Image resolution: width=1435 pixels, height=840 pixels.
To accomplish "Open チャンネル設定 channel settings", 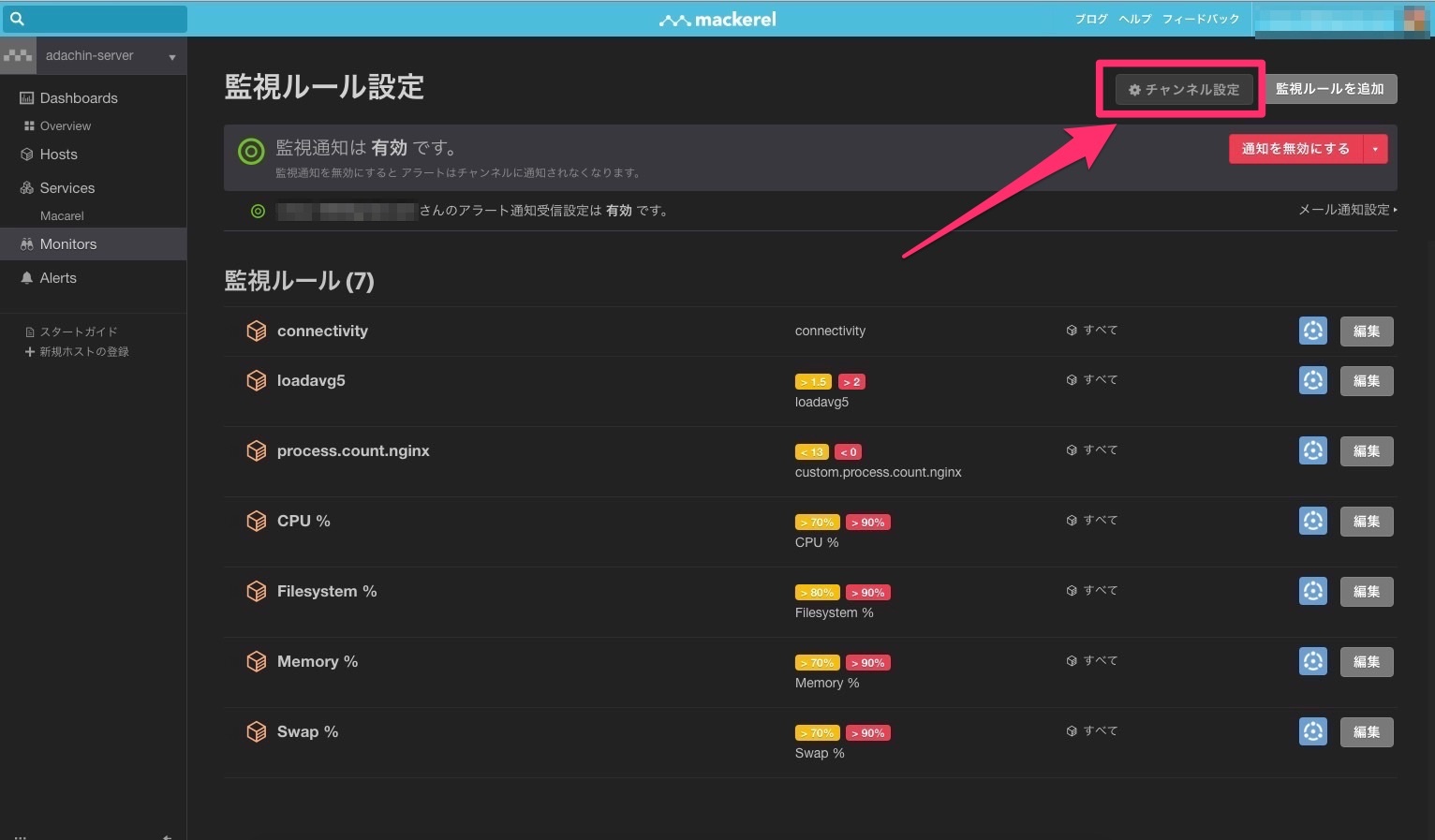I will click(x=1183, y=90).
